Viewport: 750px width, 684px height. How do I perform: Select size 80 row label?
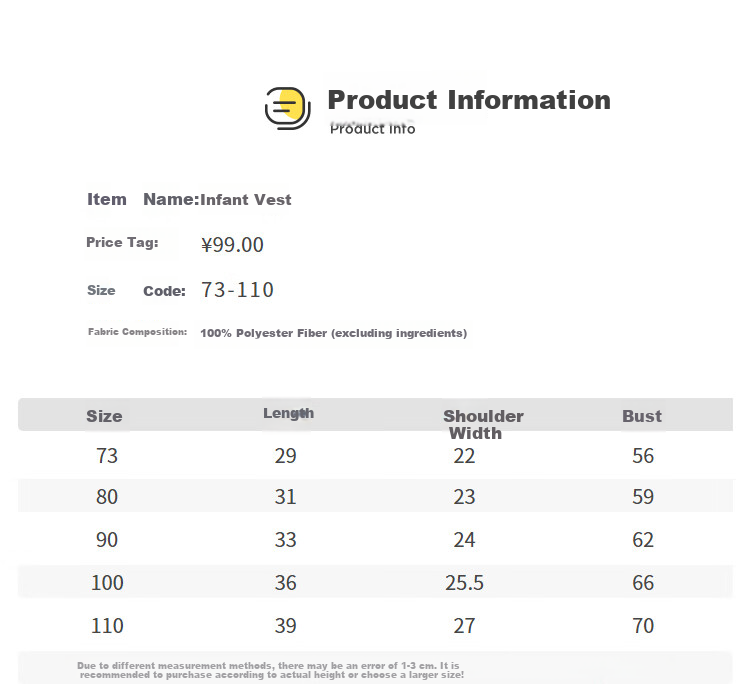(x=107, y=496)
